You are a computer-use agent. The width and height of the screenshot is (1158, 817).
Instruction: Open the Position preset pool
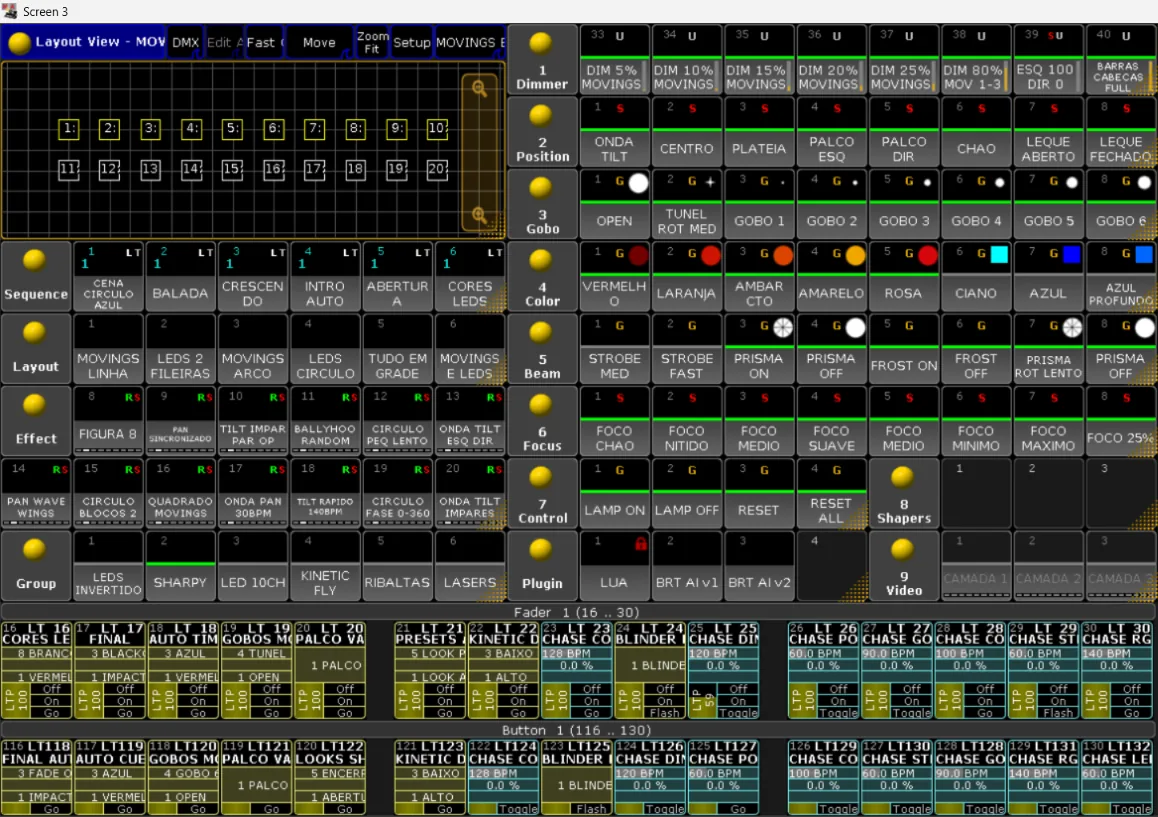(x=542, y=131)
